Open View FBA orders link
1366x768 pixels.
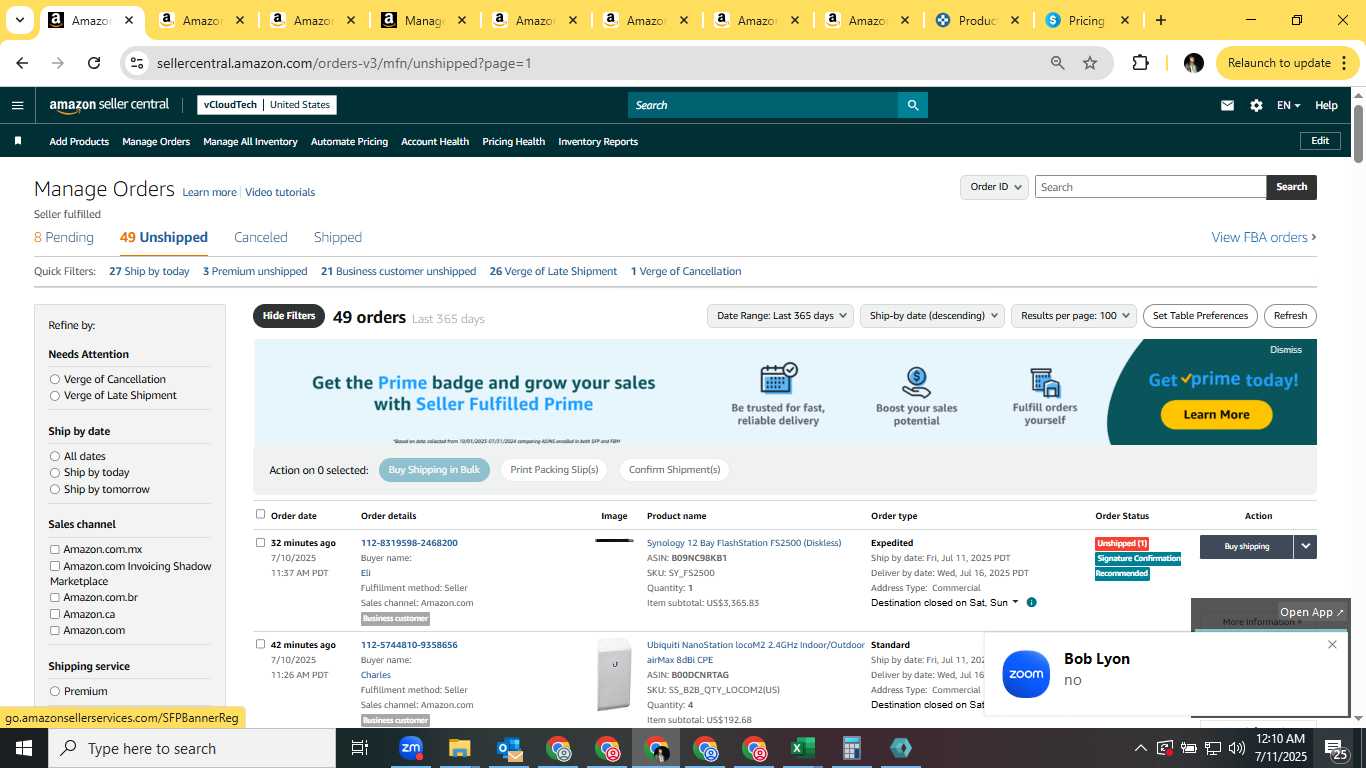(1264, 237)
